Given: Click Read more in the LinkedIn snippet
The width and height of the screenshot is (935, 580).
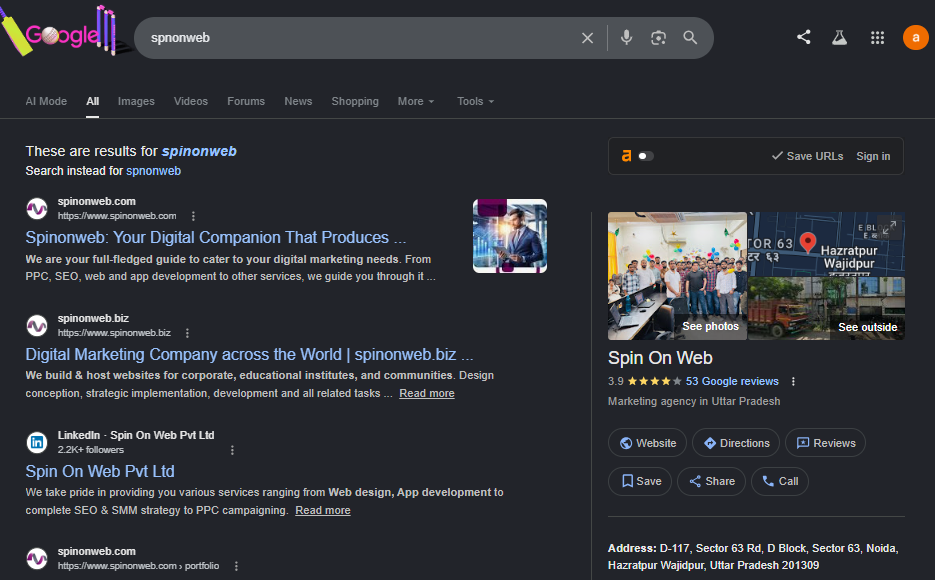Looking at the screenshot, I should point(323,510).
